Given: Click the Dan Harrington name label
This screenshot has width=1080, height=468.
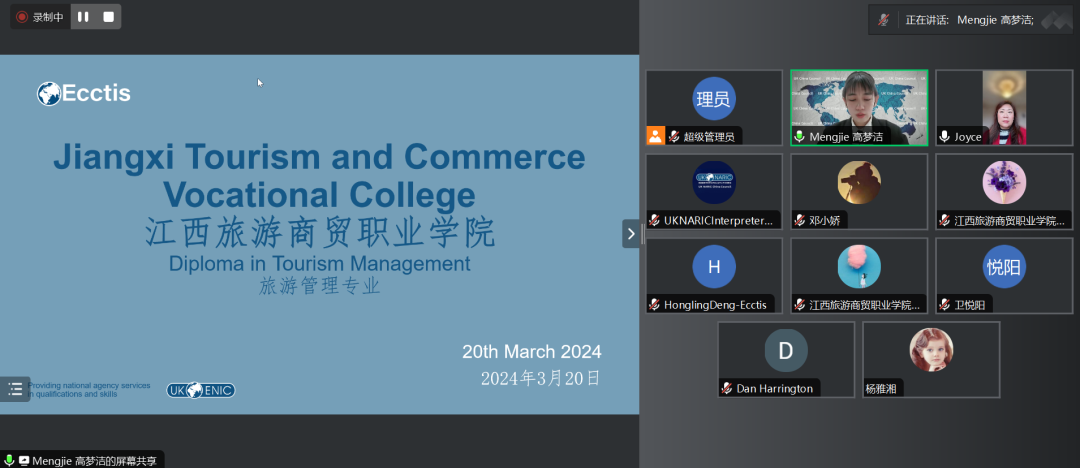Looking at the screenshot, I should 775,389.
